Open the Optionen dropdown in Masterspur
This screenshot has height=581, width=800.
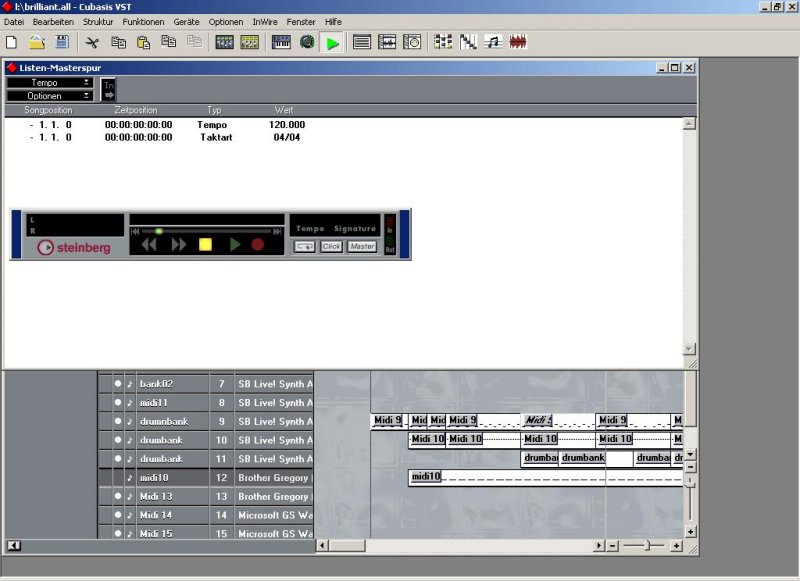(x=49, y=96)
